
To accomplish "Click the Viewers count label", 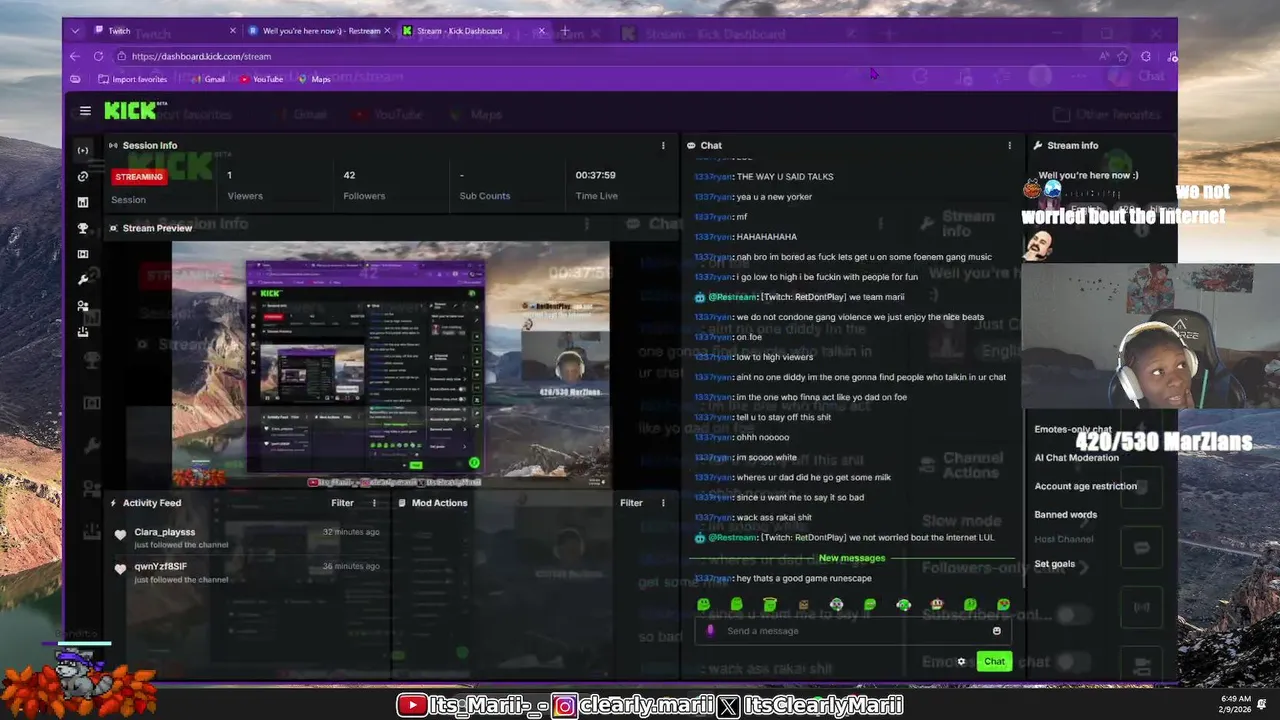I will (245, 196).
